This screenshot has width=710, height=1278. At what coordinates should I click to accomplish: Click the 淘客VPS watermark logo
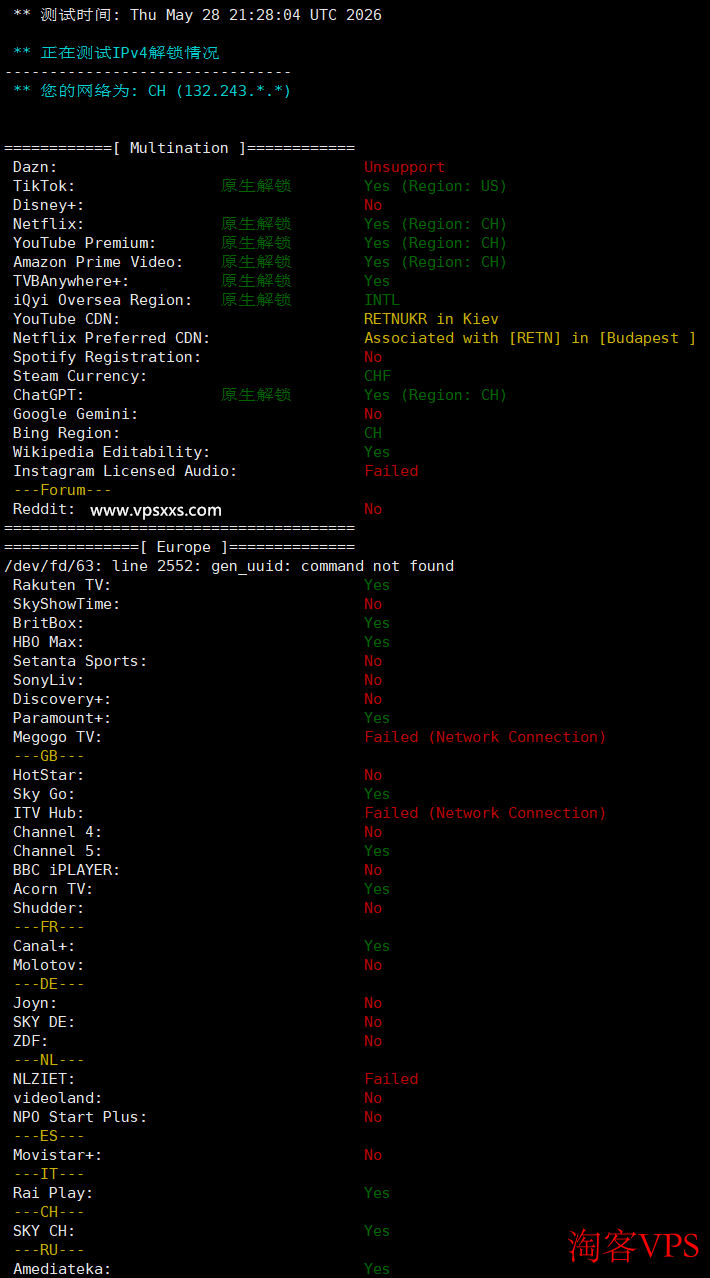[634, 1246]
